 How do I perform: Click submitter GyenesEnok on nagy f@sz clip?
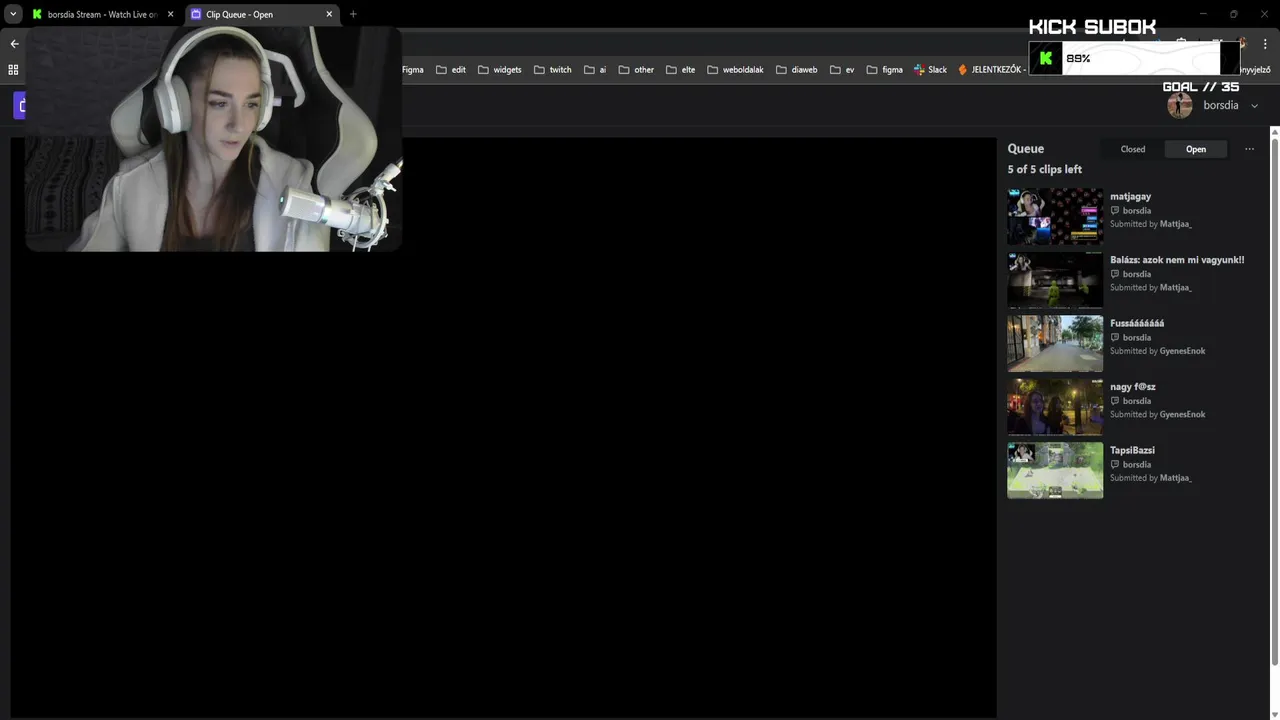(x=1182, y=414)
